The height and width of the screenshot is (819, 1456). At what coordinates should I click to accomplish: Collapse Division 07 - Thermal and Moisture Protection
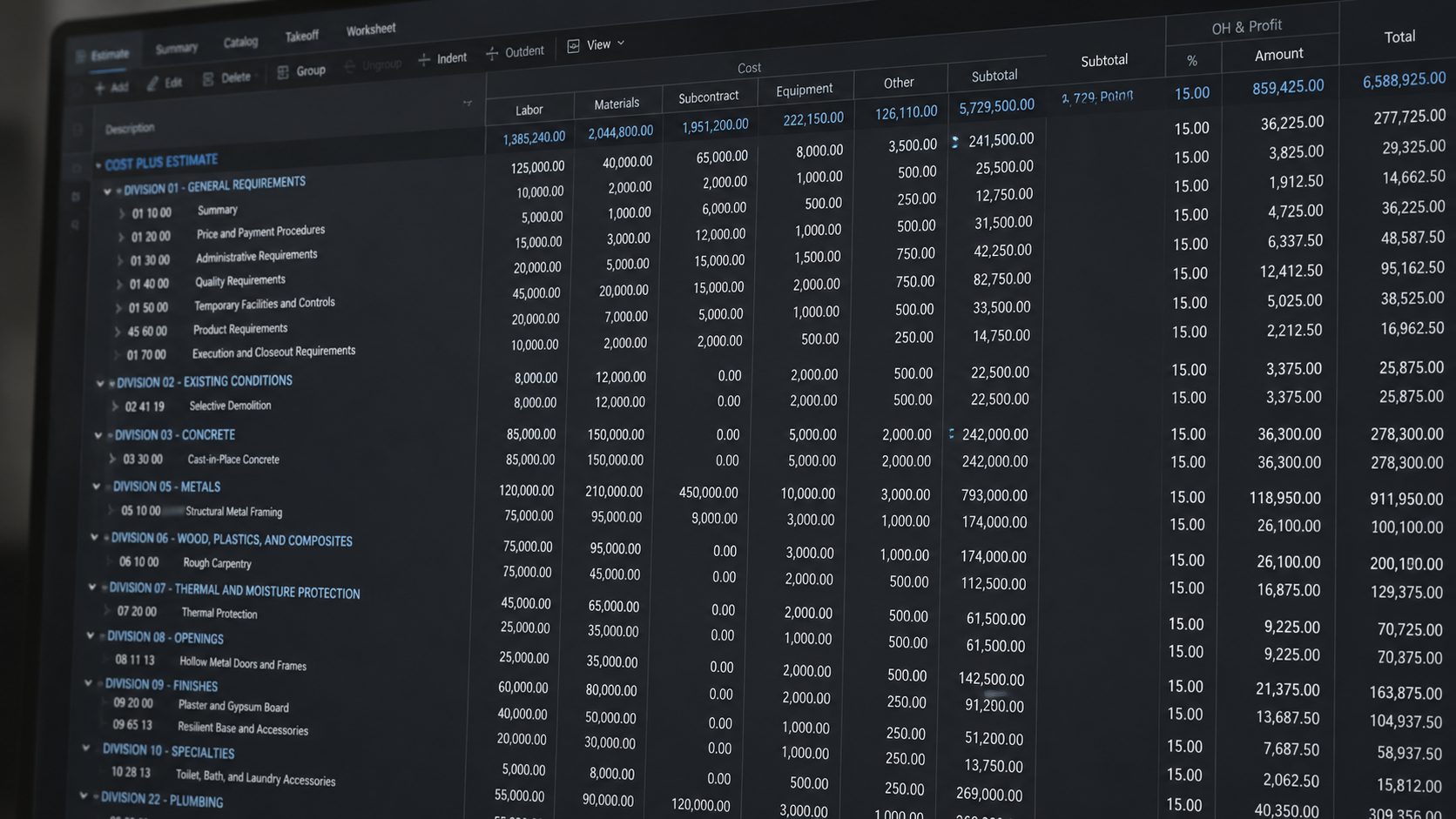pyautogui.click(x=92, y=587)
